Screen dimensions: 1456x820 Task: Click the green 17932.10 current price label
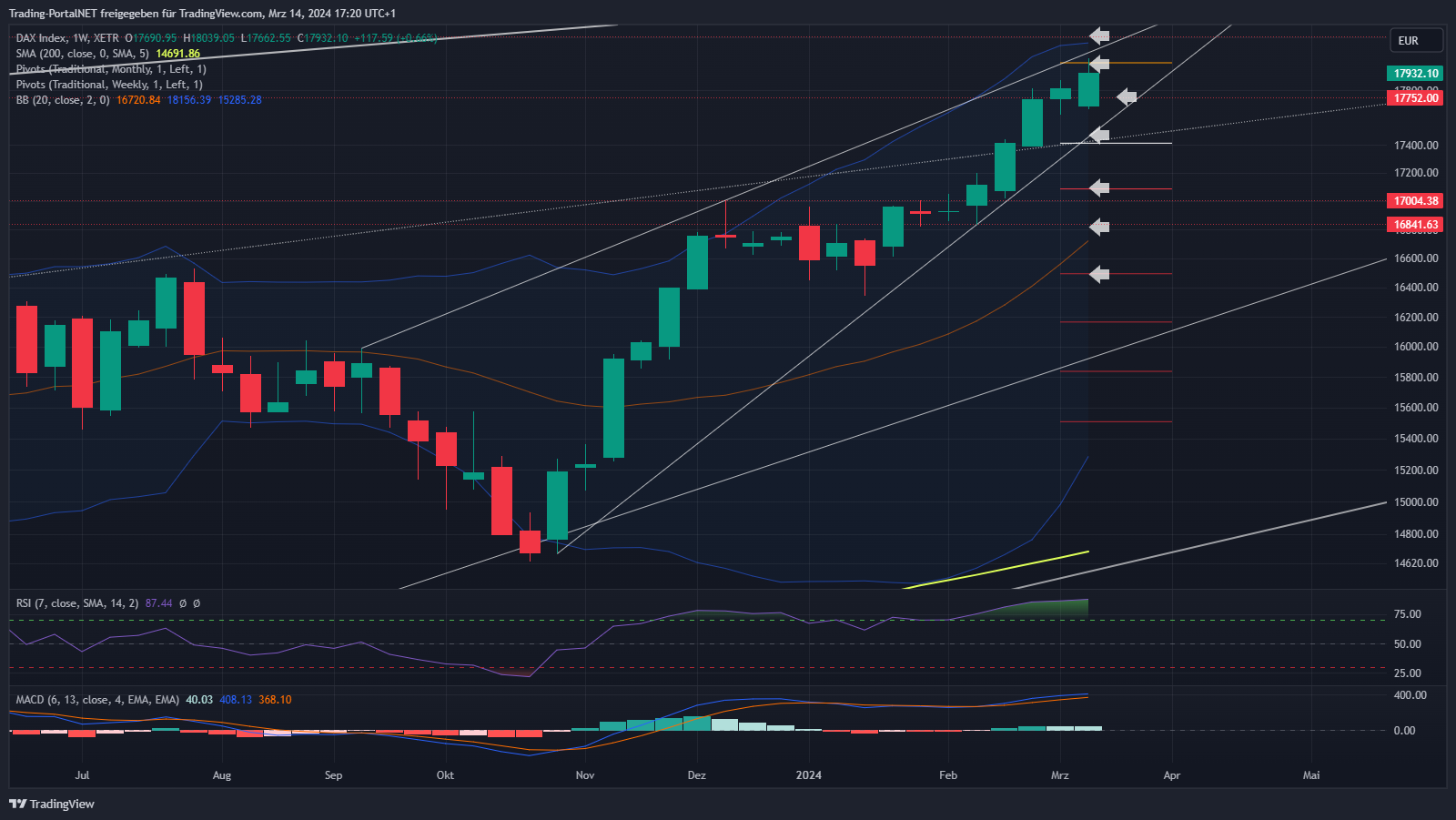click(1416, 74)
